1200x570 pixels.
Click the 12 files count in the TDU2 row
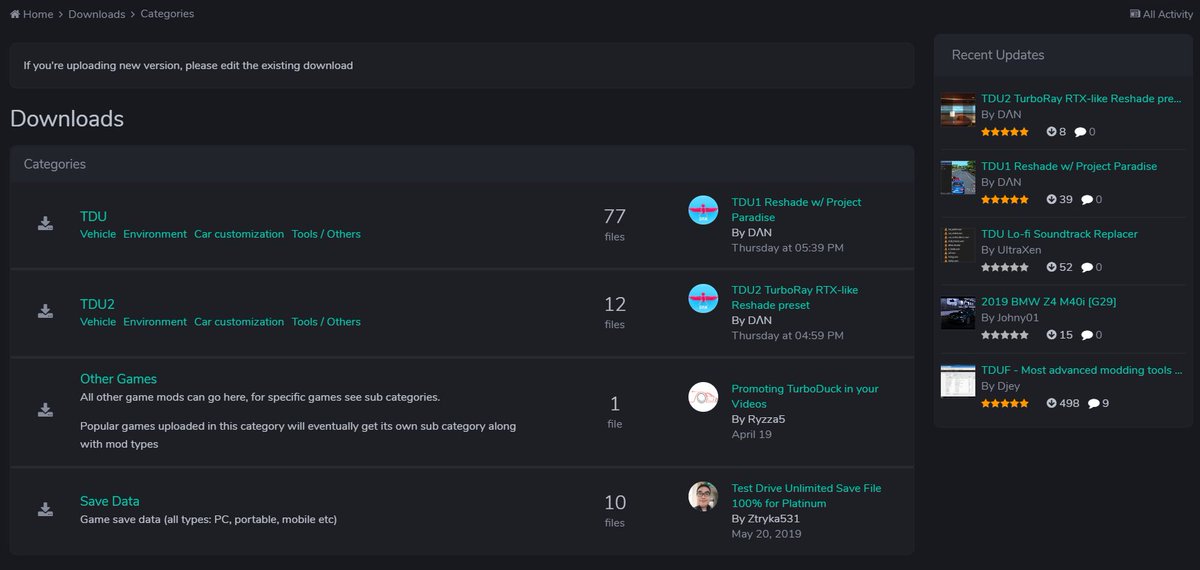[614, 312]
